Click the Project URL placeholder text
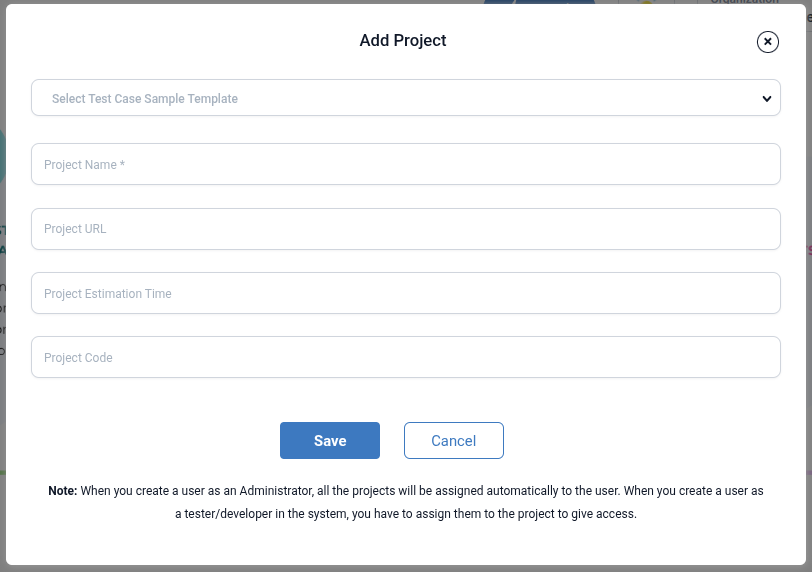 (x=75, y=229)
